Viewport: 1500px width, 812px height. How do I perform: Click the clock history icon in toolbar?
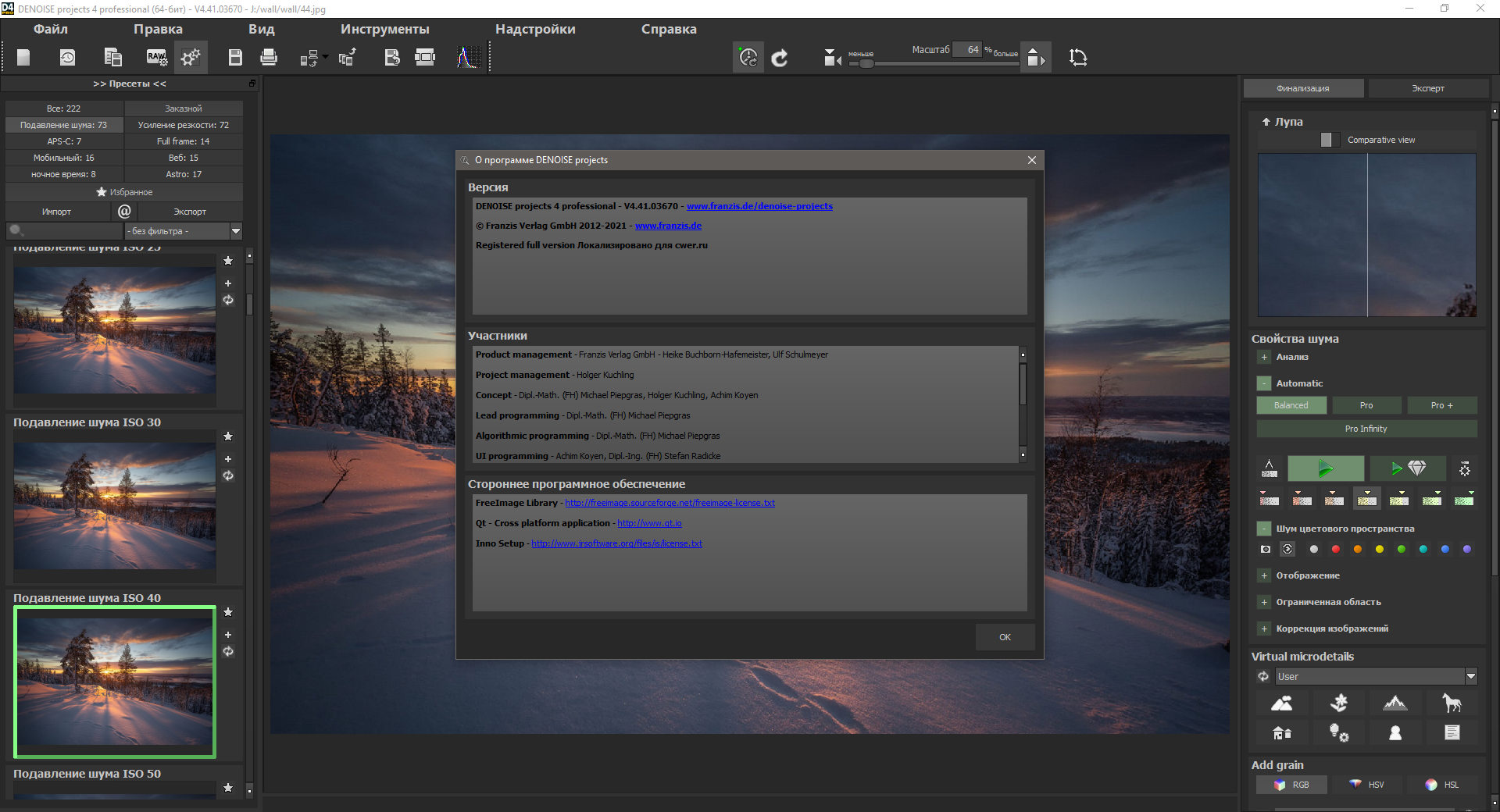click(x=68, y=57)
